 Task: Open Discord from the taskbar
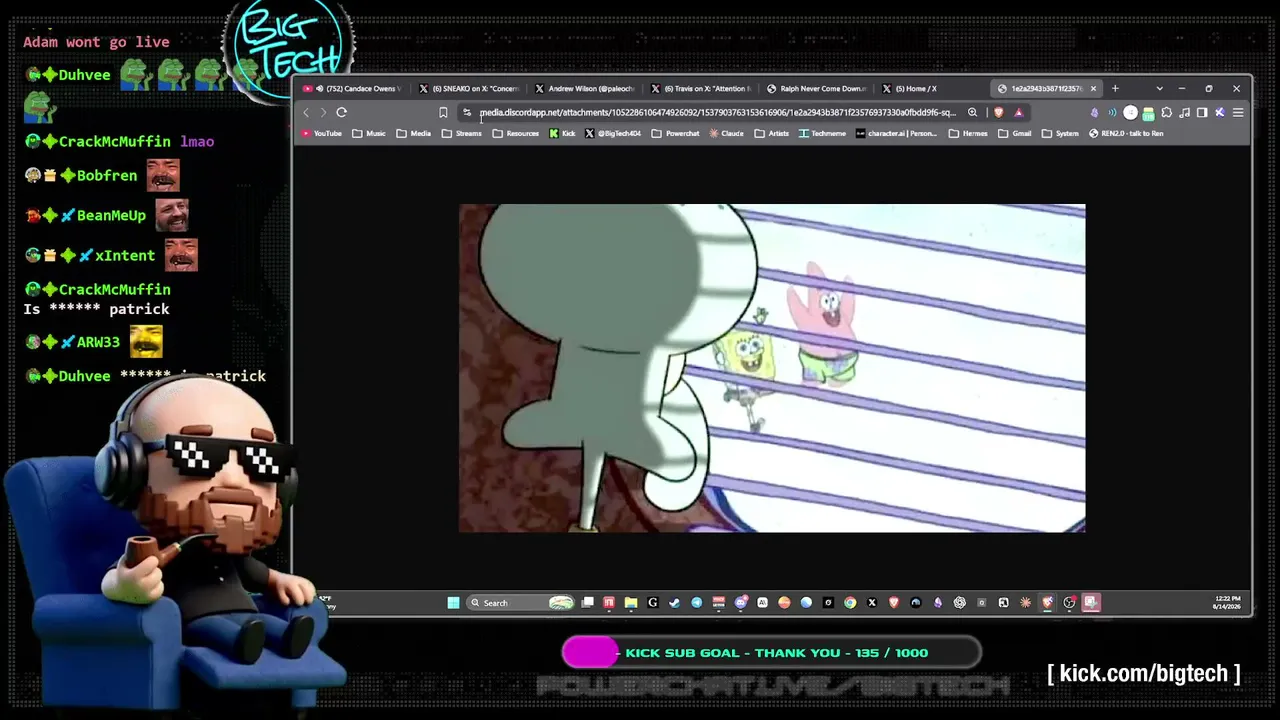tap(741, 603)
